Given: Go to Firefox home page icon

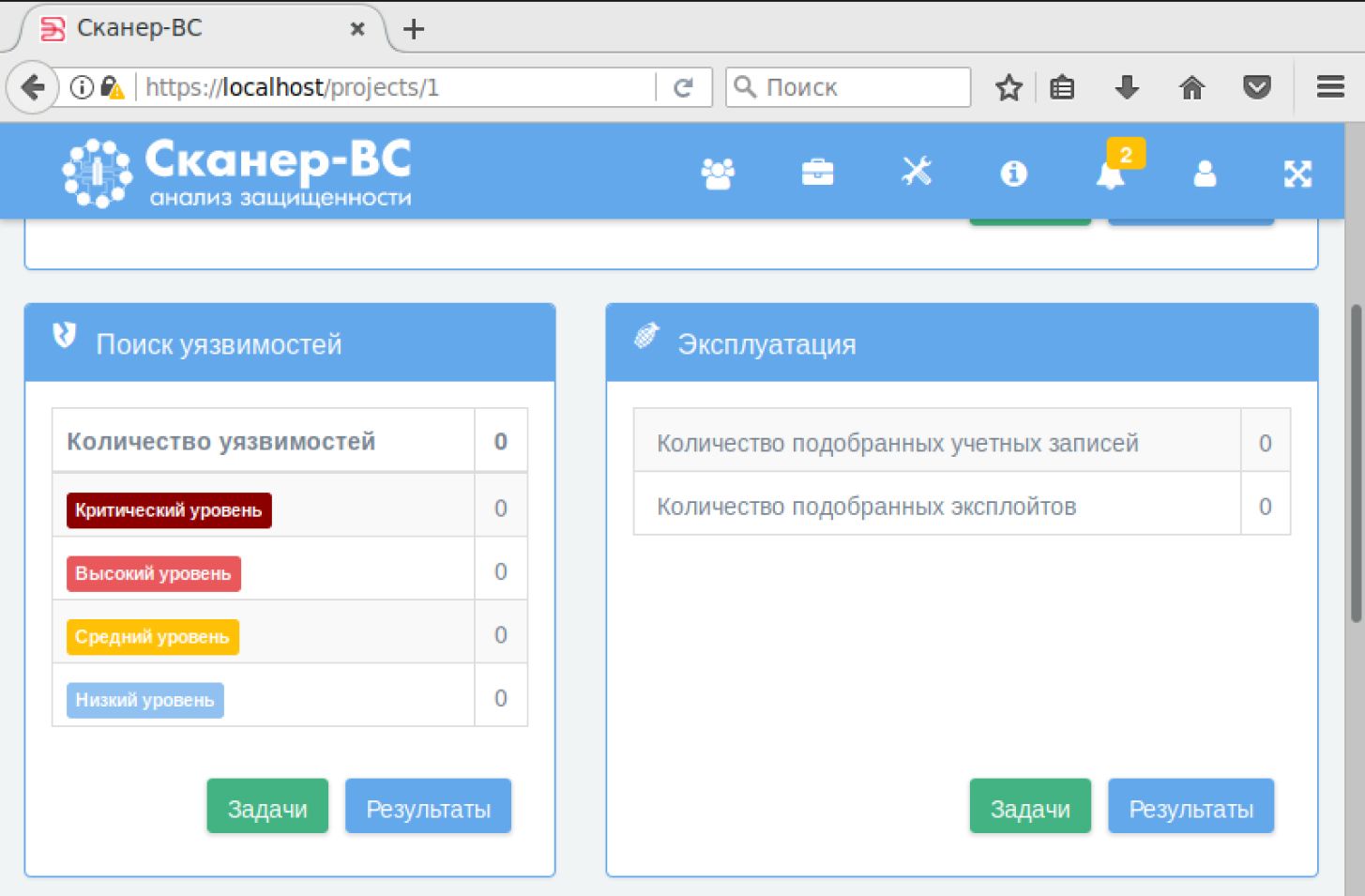Looking at the screenshot, I should coord(1191,88).
